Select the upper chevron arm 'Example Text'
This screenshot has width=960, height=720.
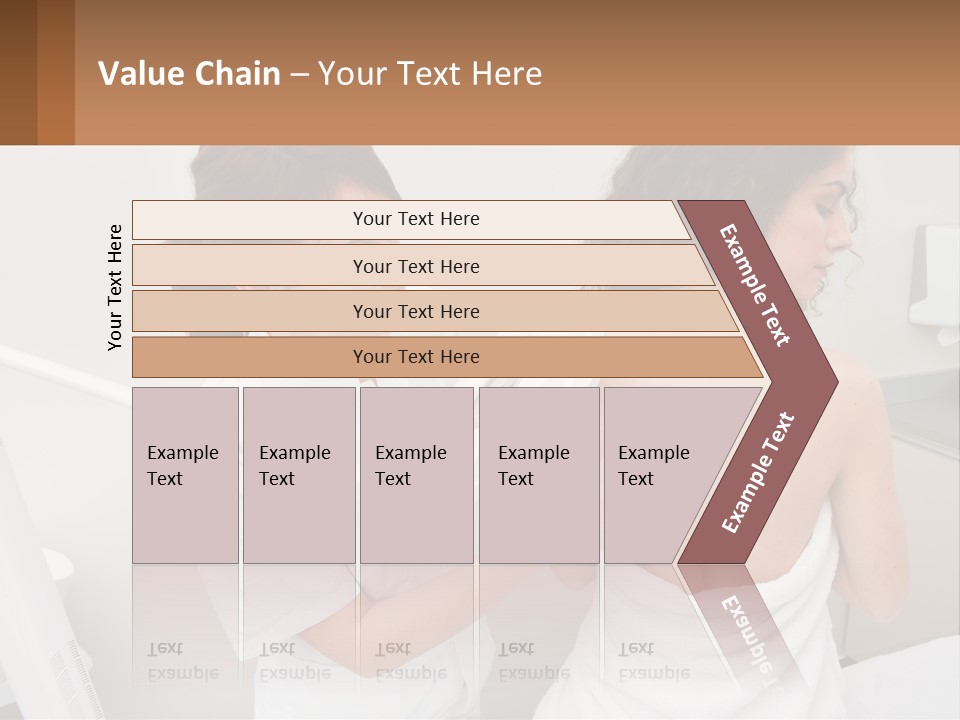click(754, 285)
